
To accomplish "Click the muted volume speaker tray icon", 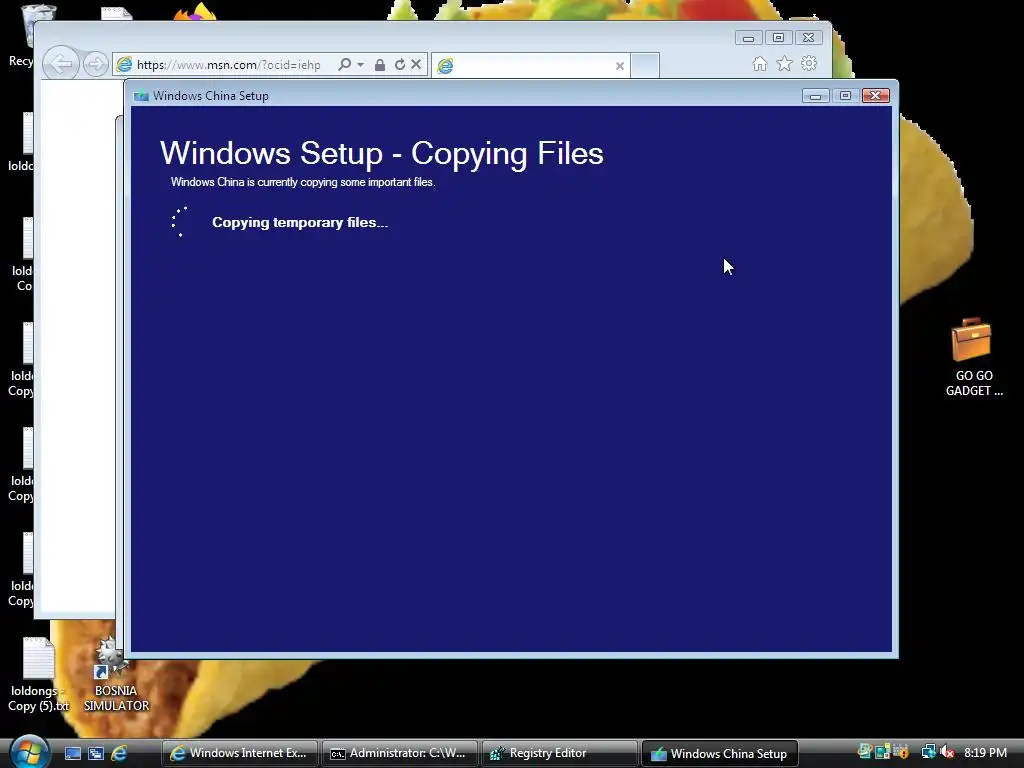I will 947,752.
